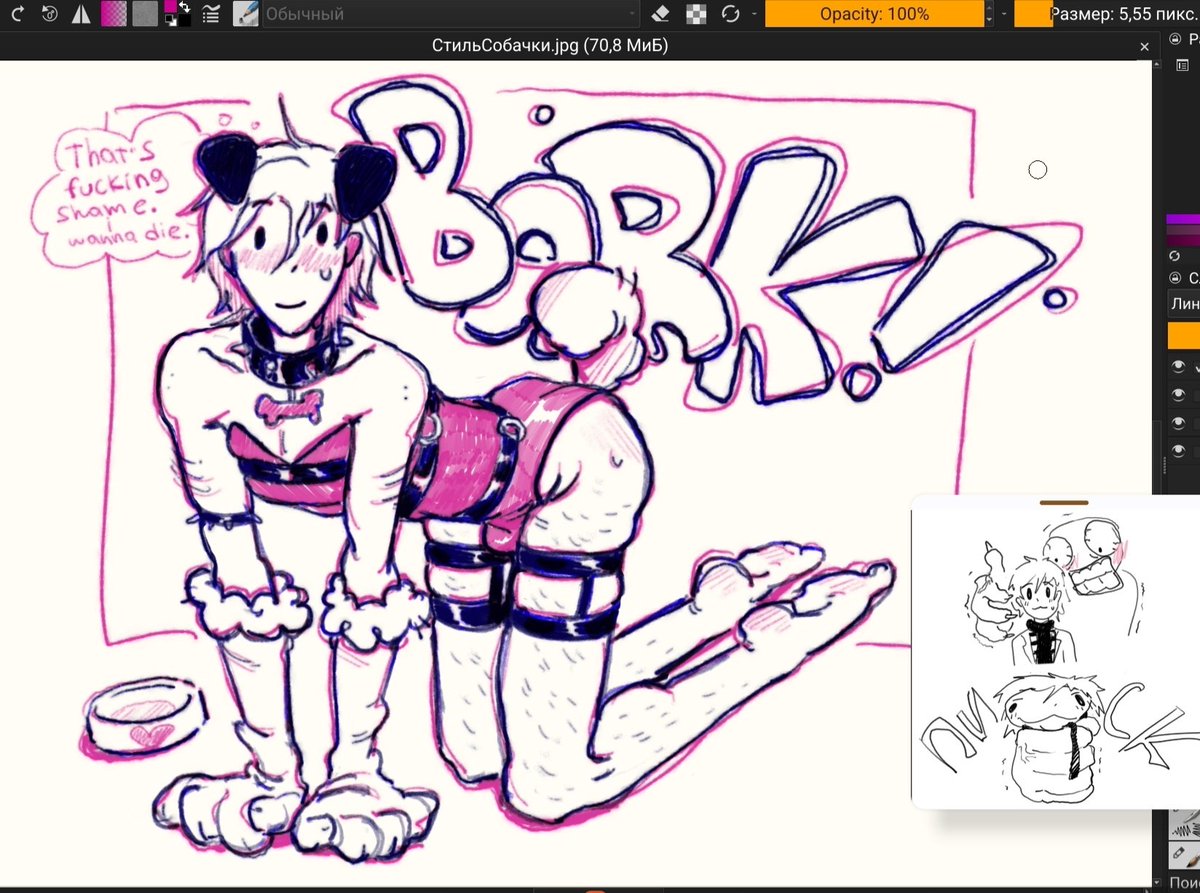Toggle visibility of the third layer

point(1178,423)
